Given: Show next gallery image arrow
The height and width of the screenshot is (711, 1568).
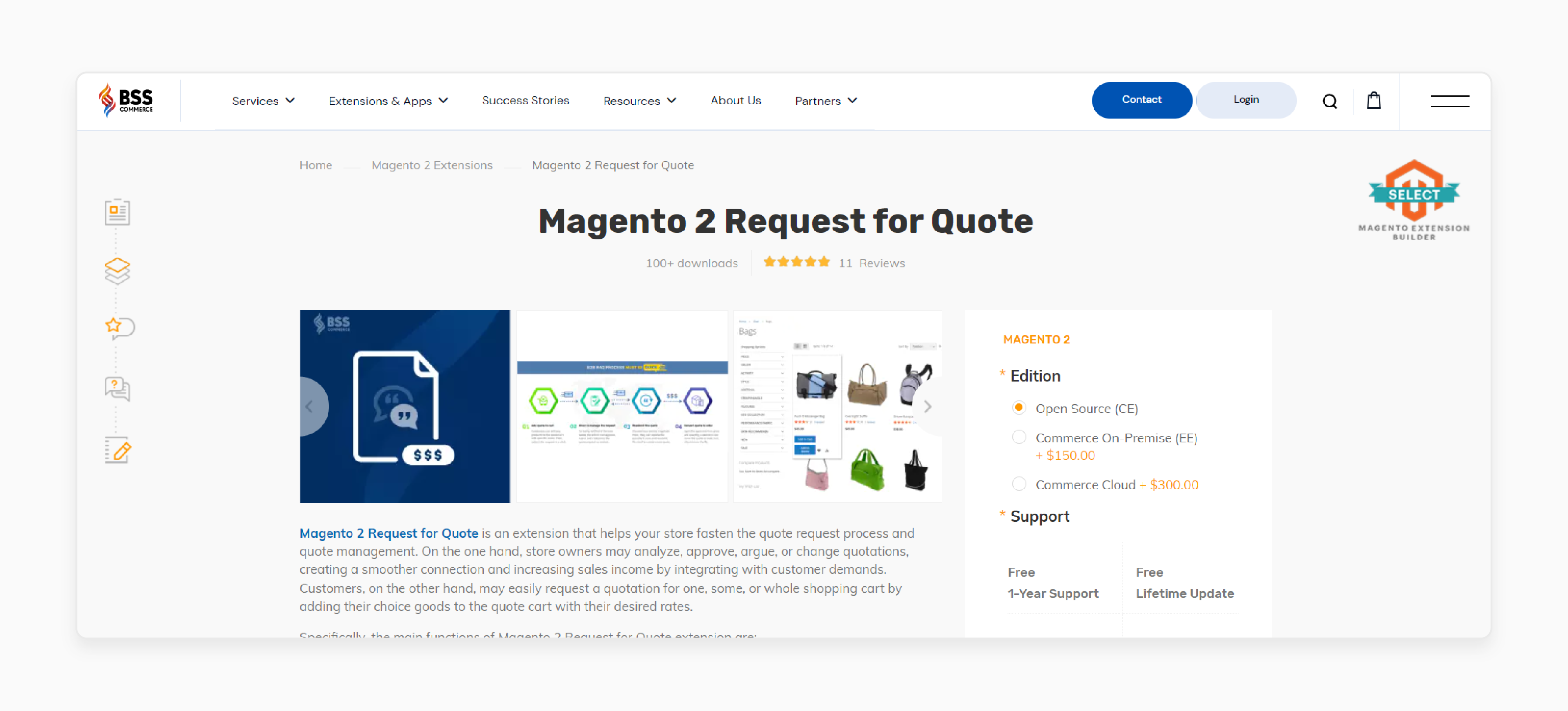Looking at the screenshot, I should (927, 406).
